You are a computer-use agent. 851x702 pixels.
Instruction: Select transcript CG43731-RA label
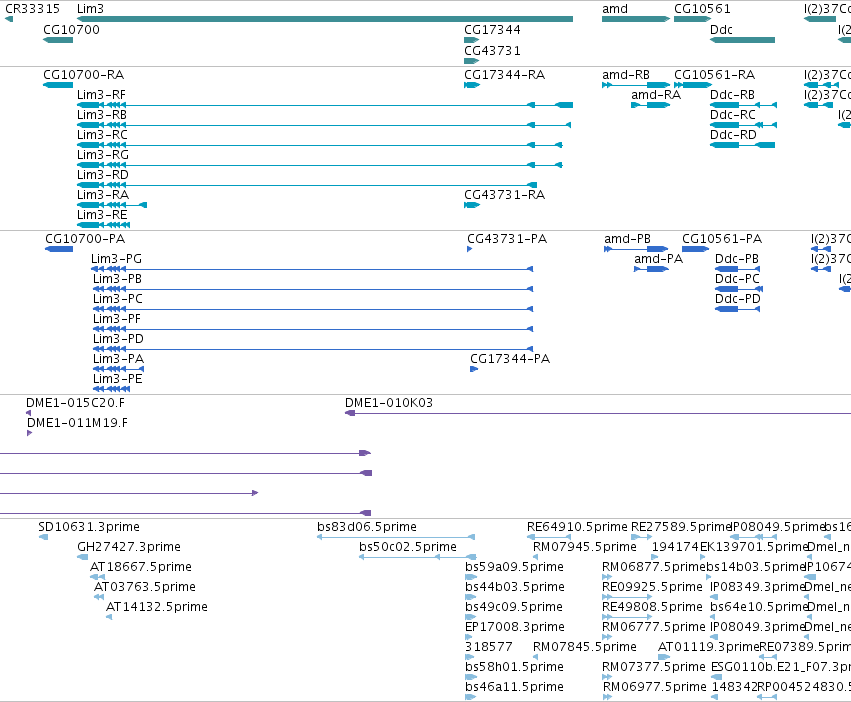click(505, 195)
